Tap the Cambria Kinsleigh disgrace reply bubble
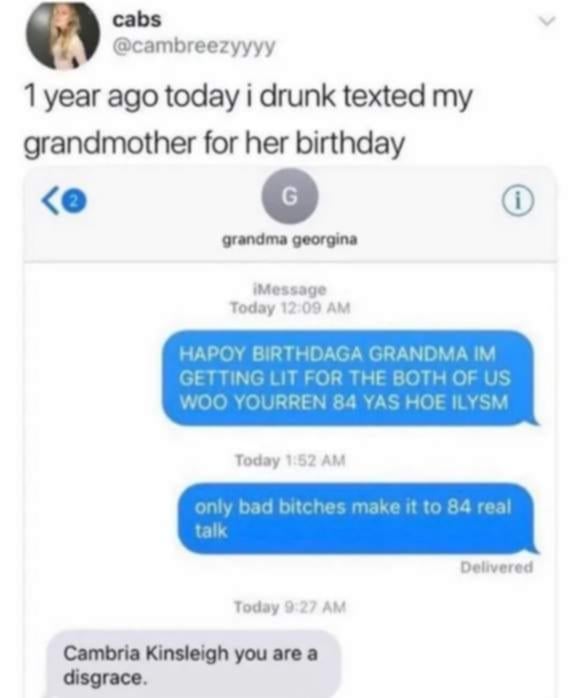584x698 pixels. point(194,664)
